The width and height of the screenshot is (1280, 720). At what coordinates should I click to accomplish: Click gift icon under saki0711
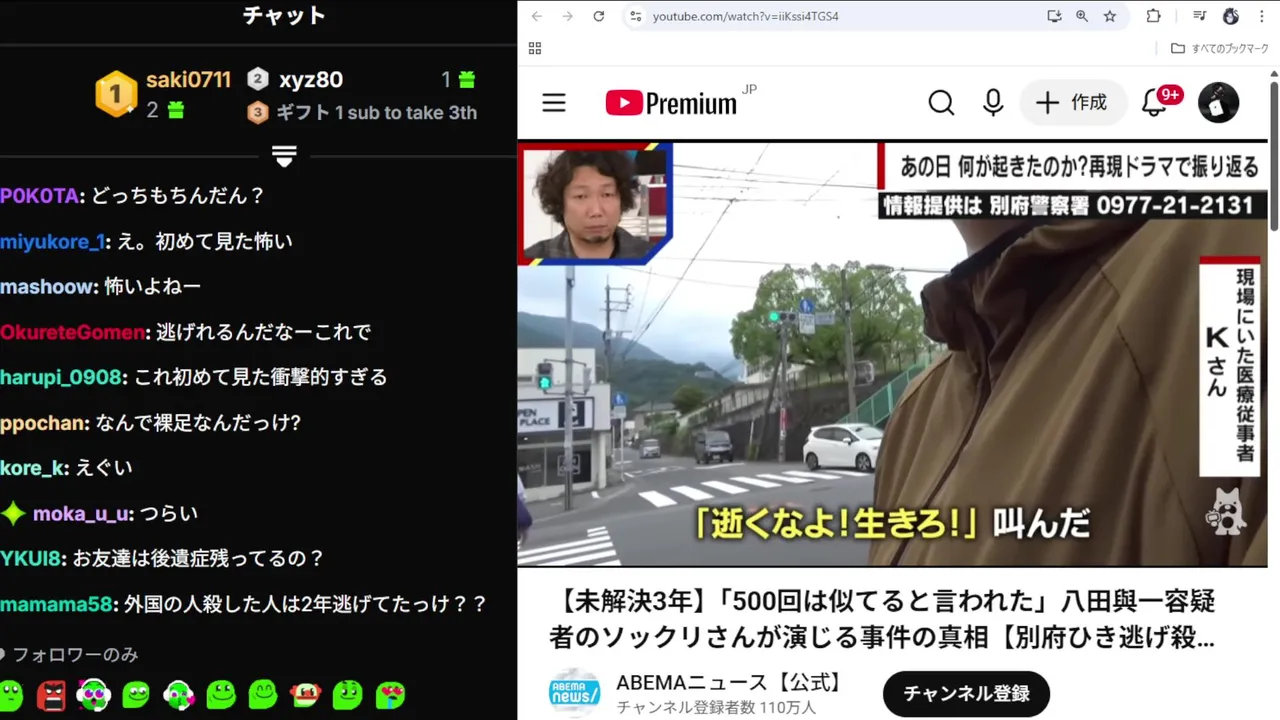[176, 110]
